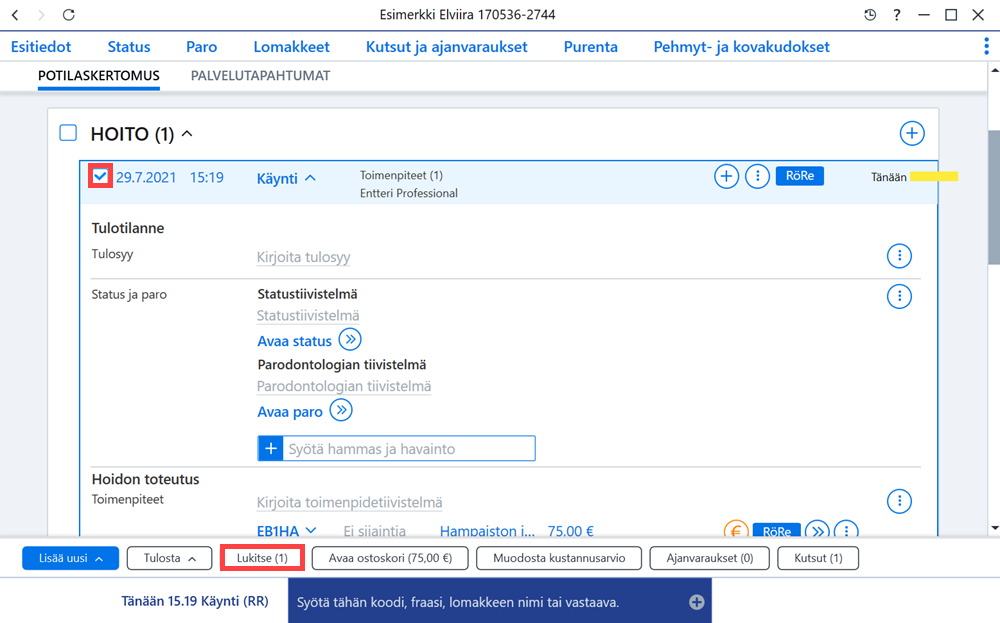Open the Lomakkeet menu
Image resolution: width=1000 pixels, height=623 pixels.
click(291, 47)
